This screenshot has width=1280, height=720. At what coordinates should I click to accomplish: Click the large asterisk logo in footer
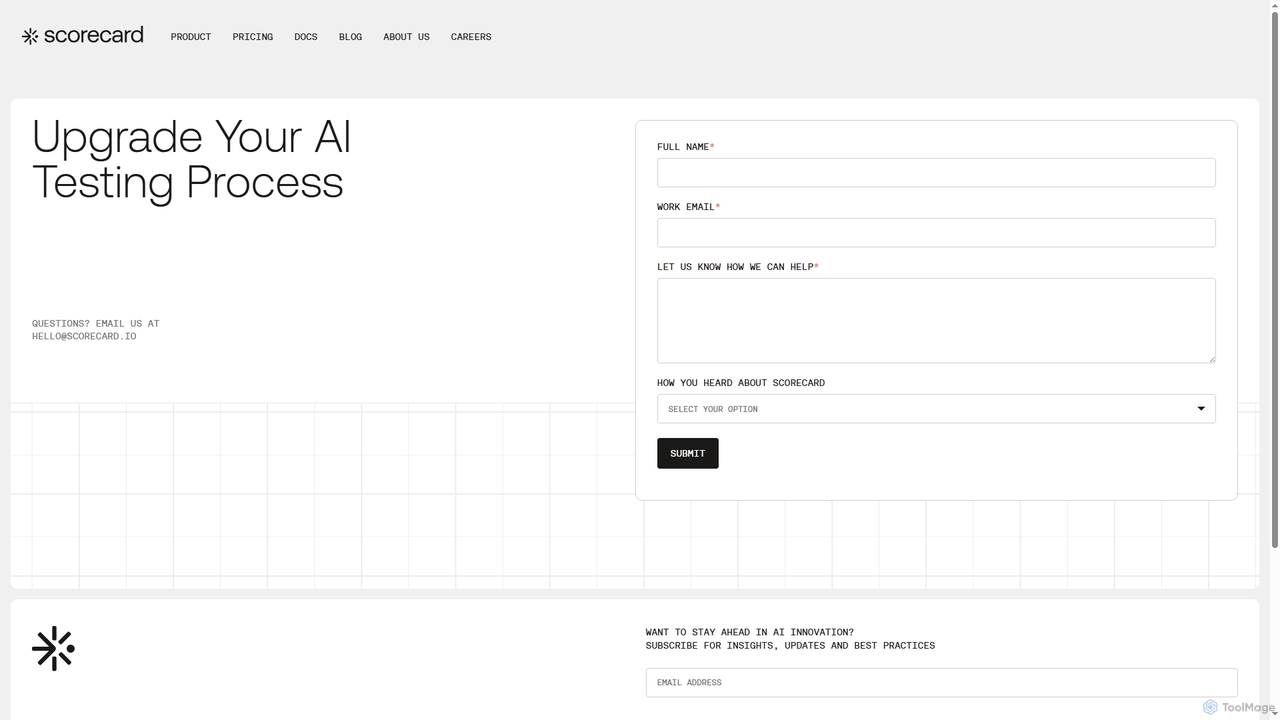(53, 649)
